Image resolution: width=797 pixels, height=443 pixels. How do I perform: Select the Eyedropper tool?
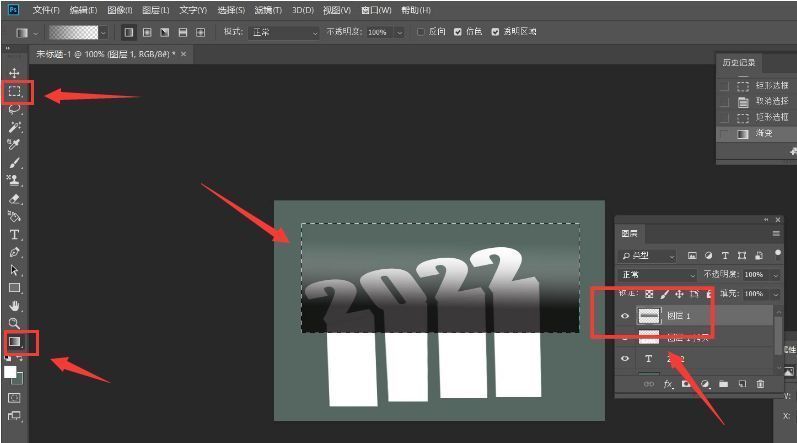14,145
